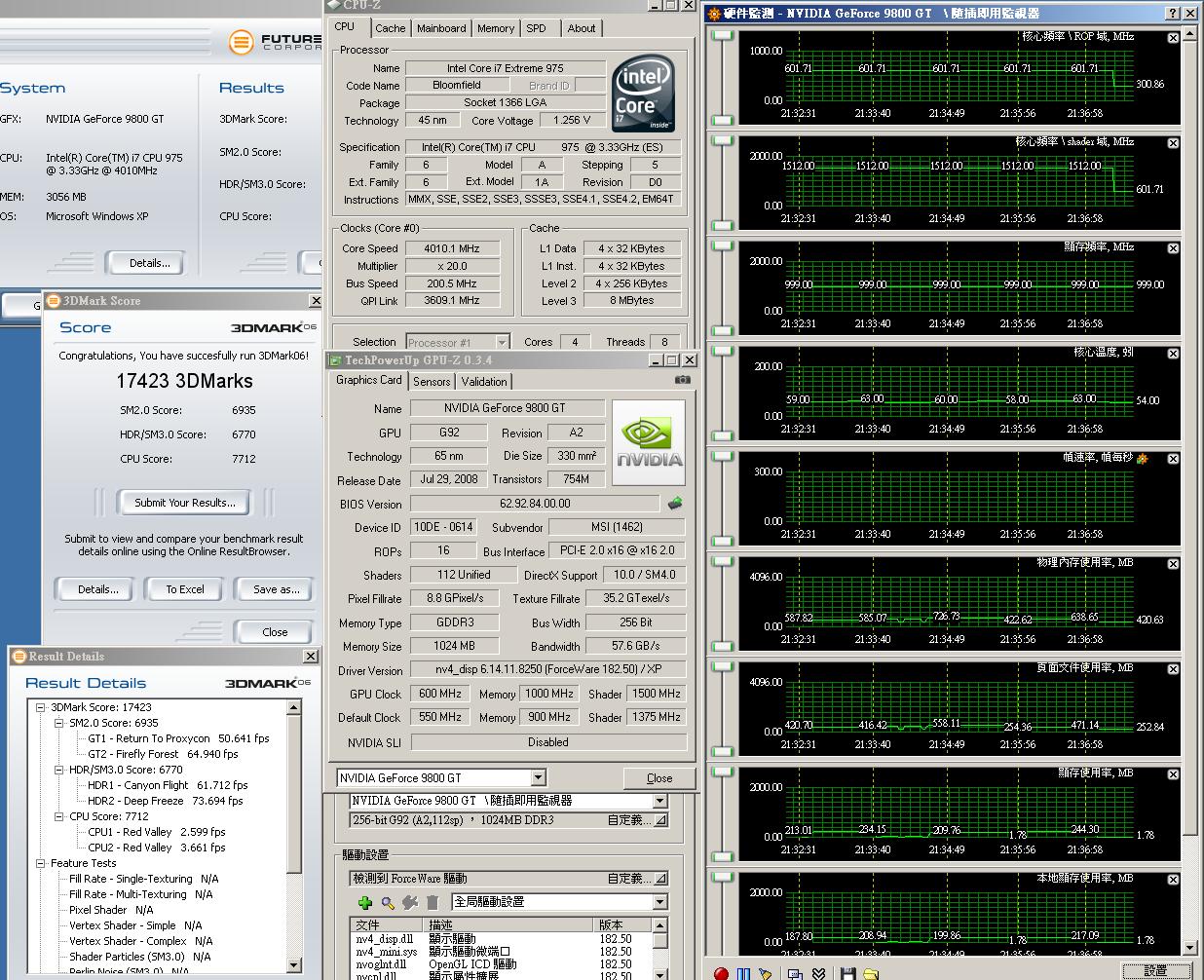1204x980 pixels.
Task: Click the trash delete icon in driver settings
Action: tap(433, 903)
